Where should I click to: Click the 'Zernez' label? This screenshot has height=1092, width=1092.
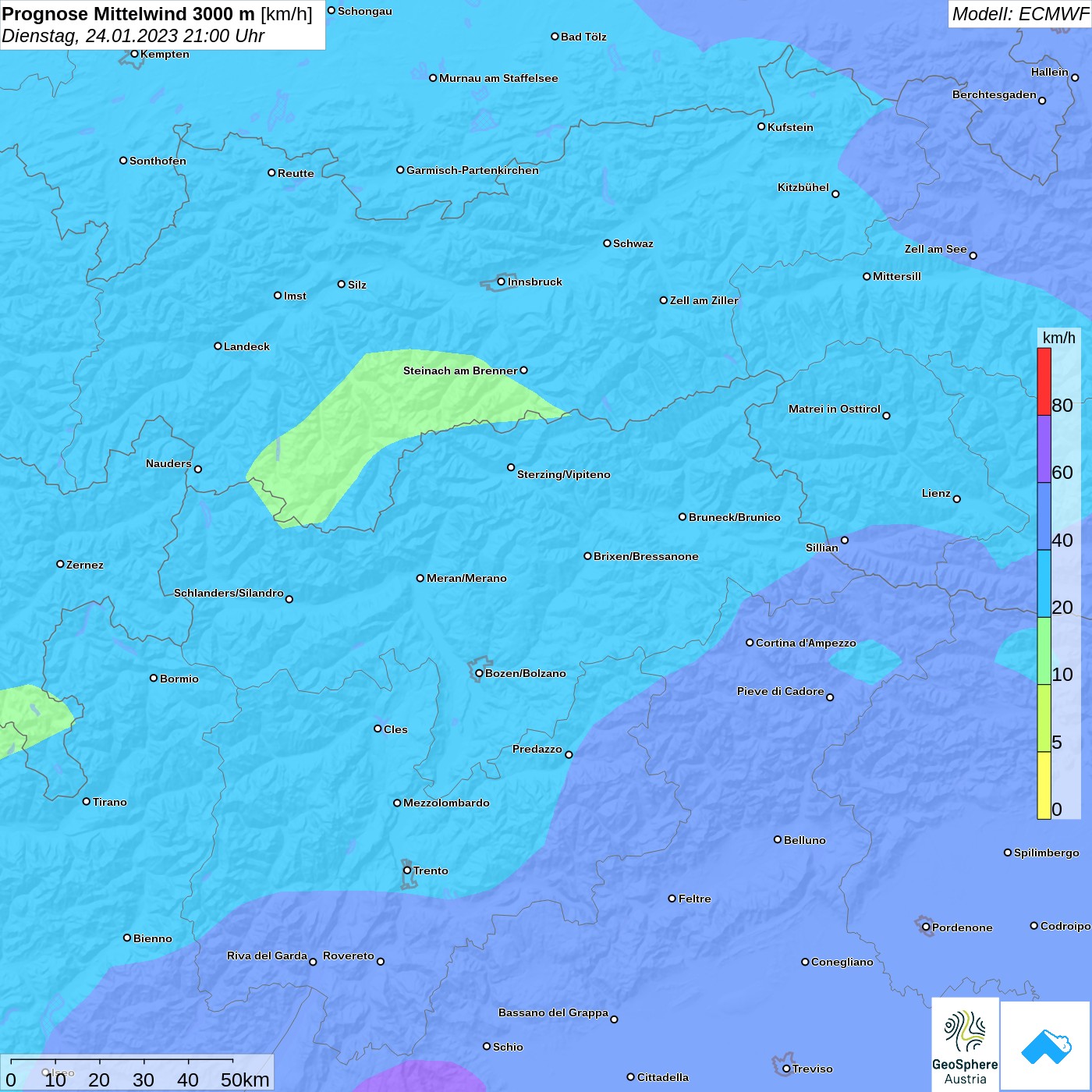pos(85,565)
